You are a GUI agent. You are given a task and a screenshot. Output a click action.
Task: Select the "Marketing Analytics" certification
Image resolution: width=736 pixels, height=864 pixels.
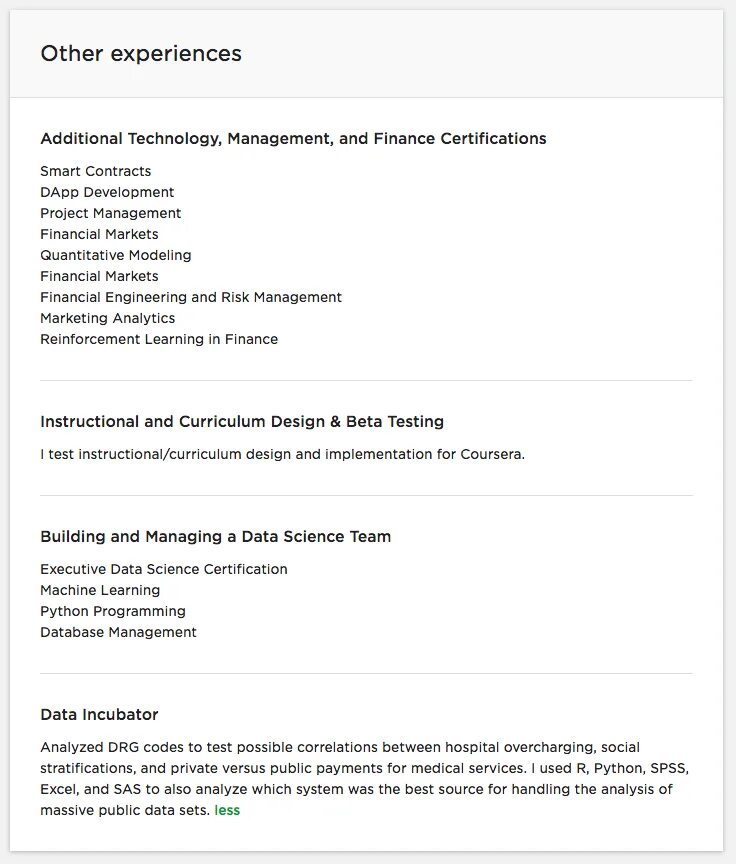click(x=108, y=318)
